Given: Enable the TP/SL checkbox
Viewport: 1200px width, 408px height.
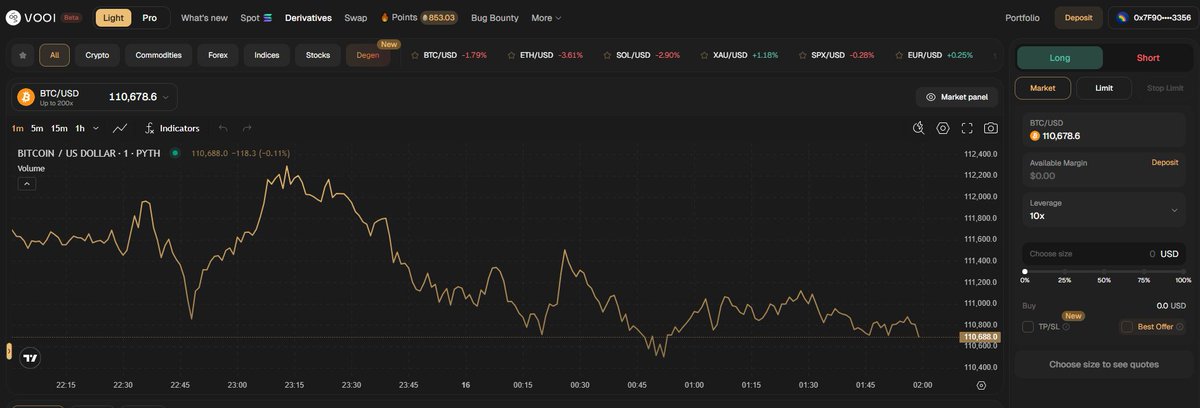Looking at the screenshot, I should click(x=1028, y=327).
